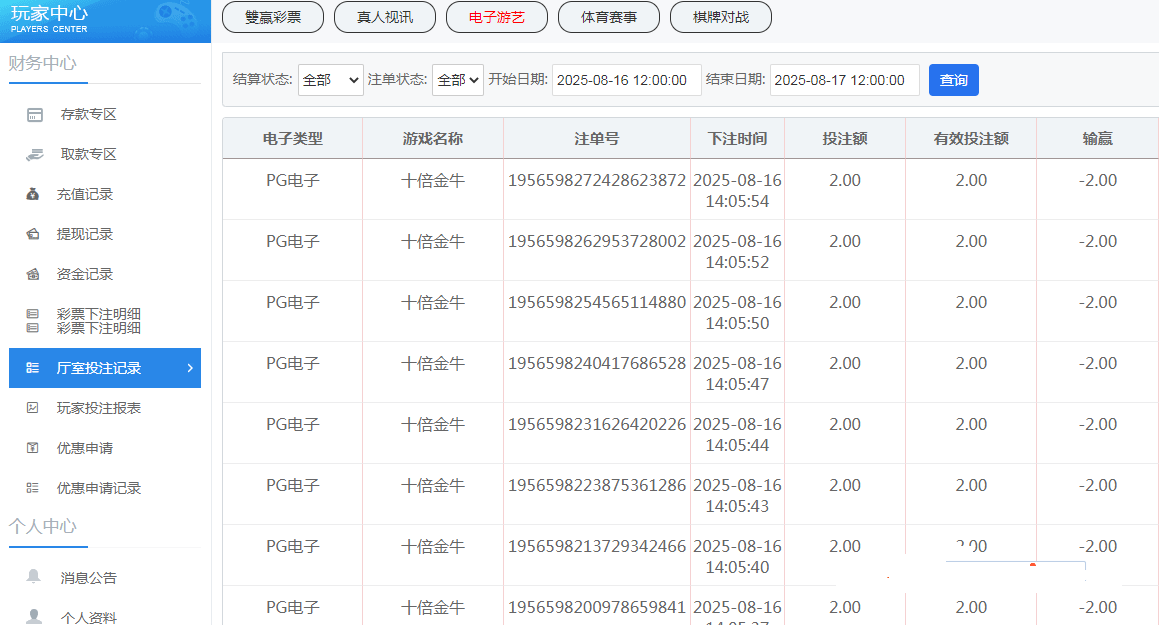Open 优惠申请记录 in the sidebar

(99, 488)
